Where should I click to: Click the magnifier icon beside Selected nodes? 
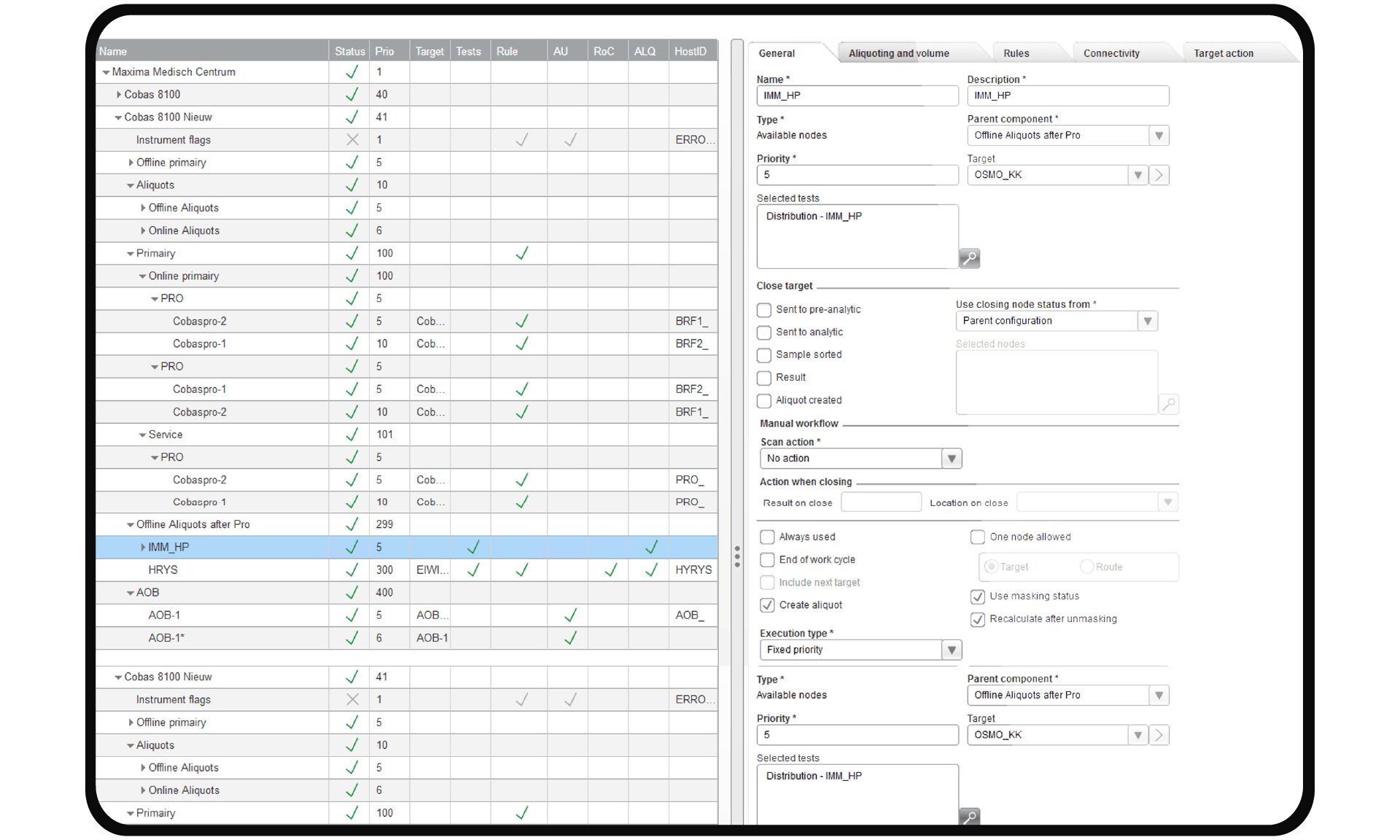coord(1168,404)
